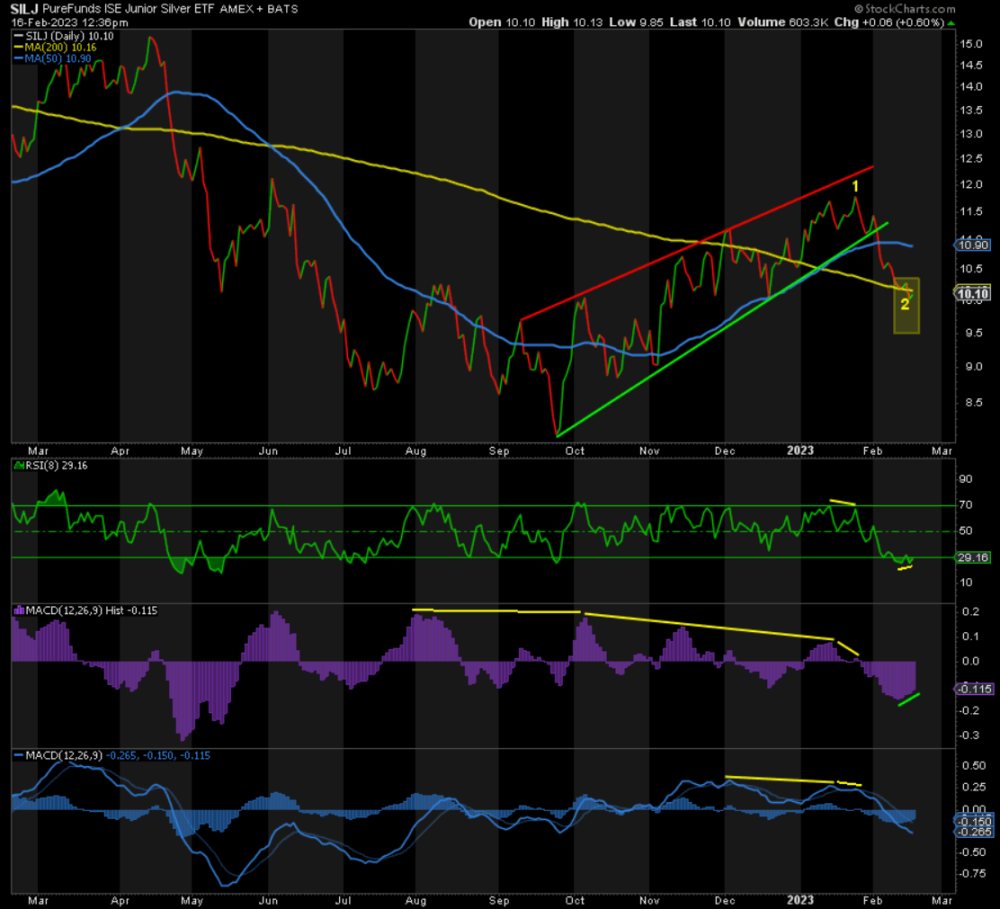This screenshot has width=1000, height=909.
Task: Click the RSI(8) 29.16 panel label
Action: click(56, 466)
